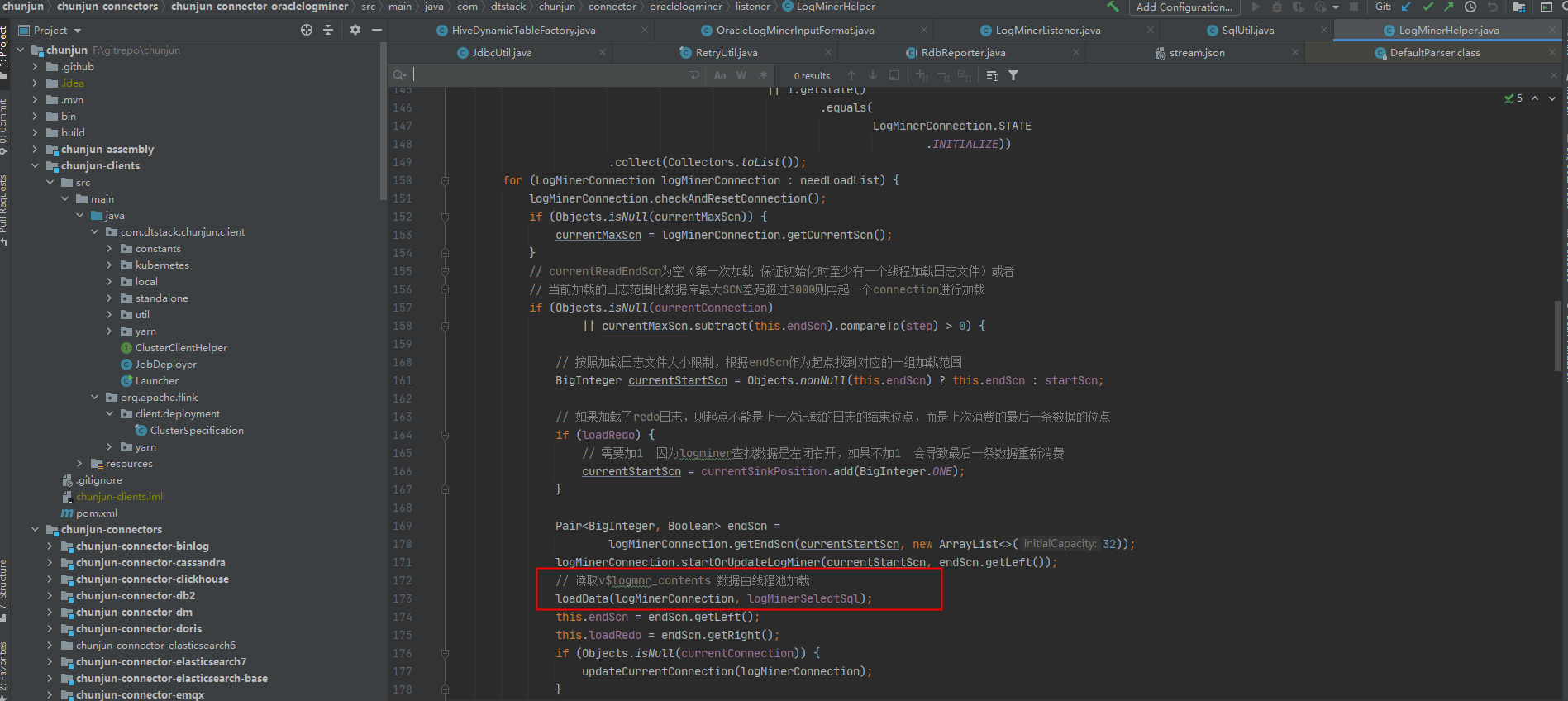Click the New Line icon in search field

tap(694, 75)
